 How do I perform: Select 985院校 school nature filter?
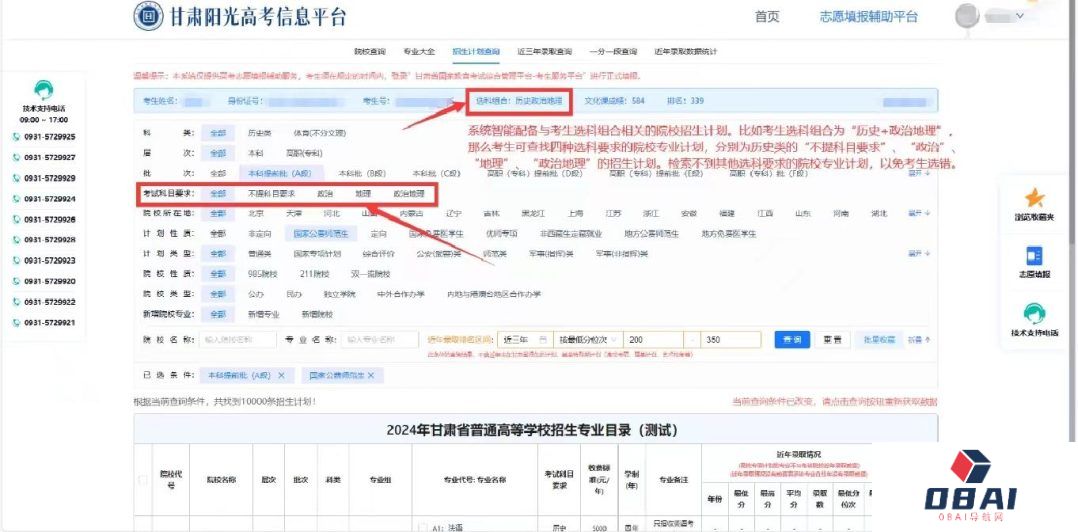point(263,274)
